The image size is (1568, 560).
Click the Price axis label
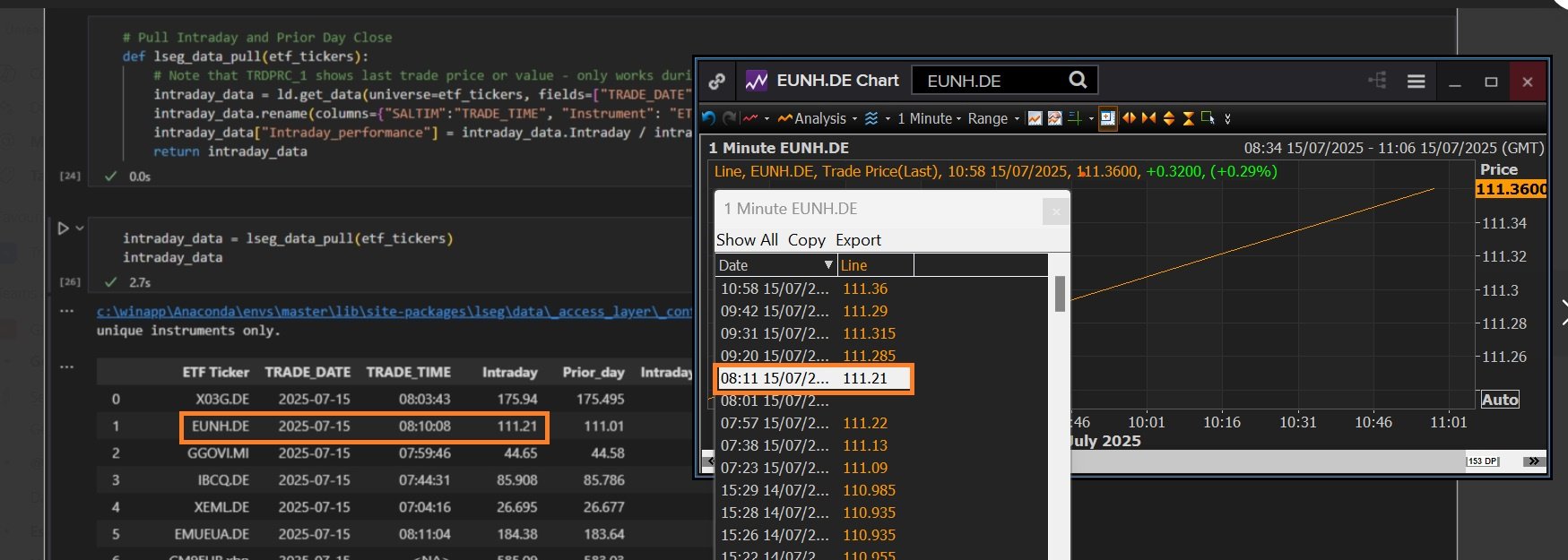pos(1499,169)
